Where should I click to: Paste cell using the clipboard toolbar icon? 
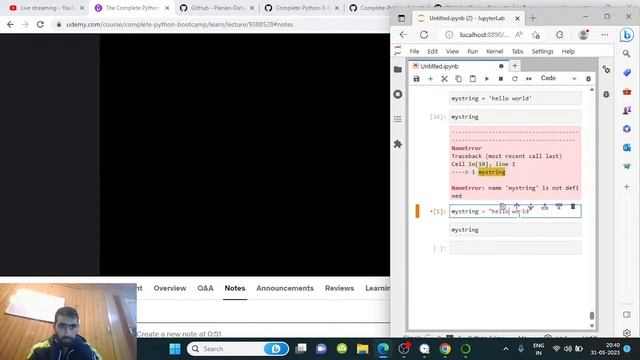(473, 79)
